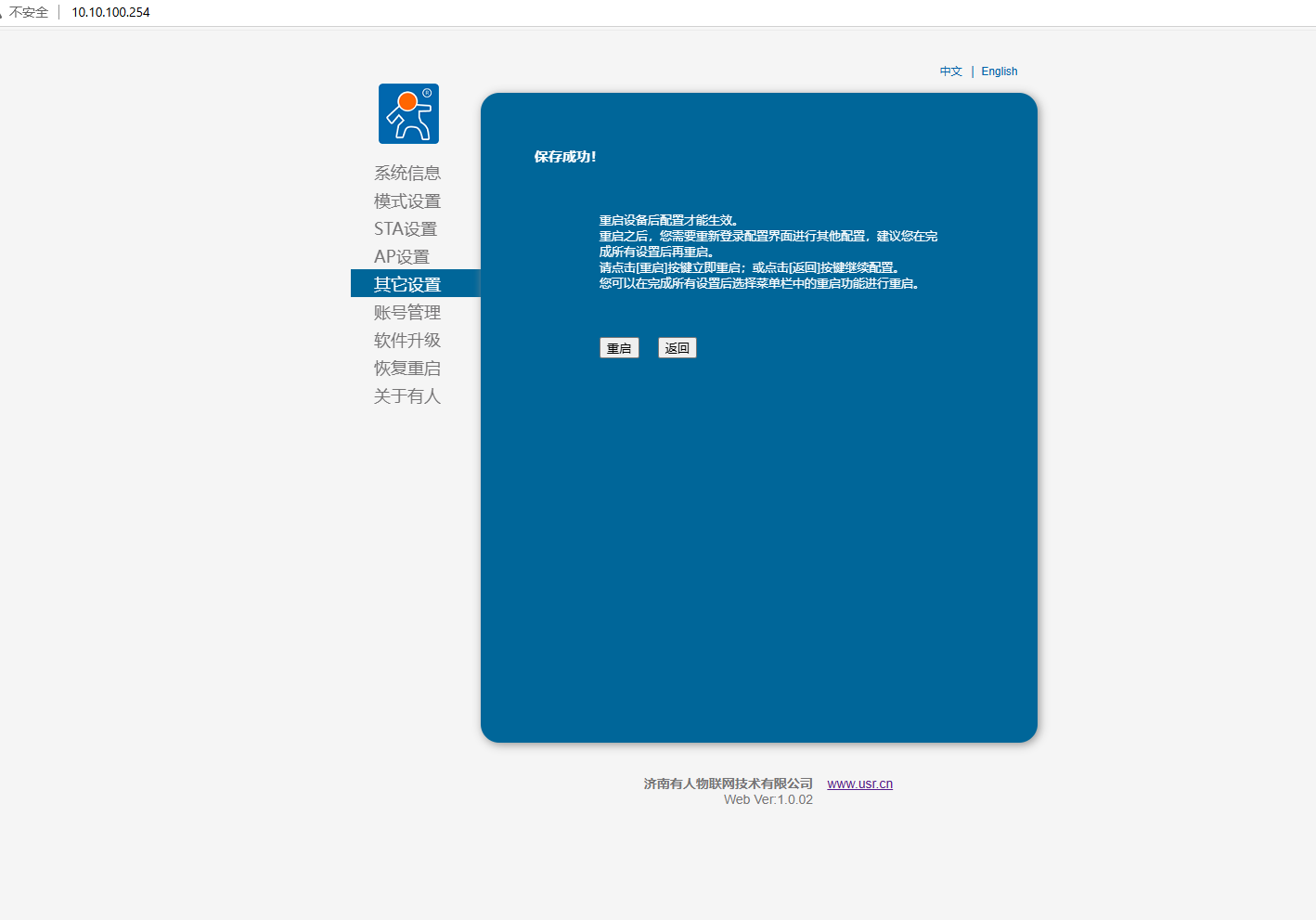Open the 关于有人 page

tap(406, 395)
